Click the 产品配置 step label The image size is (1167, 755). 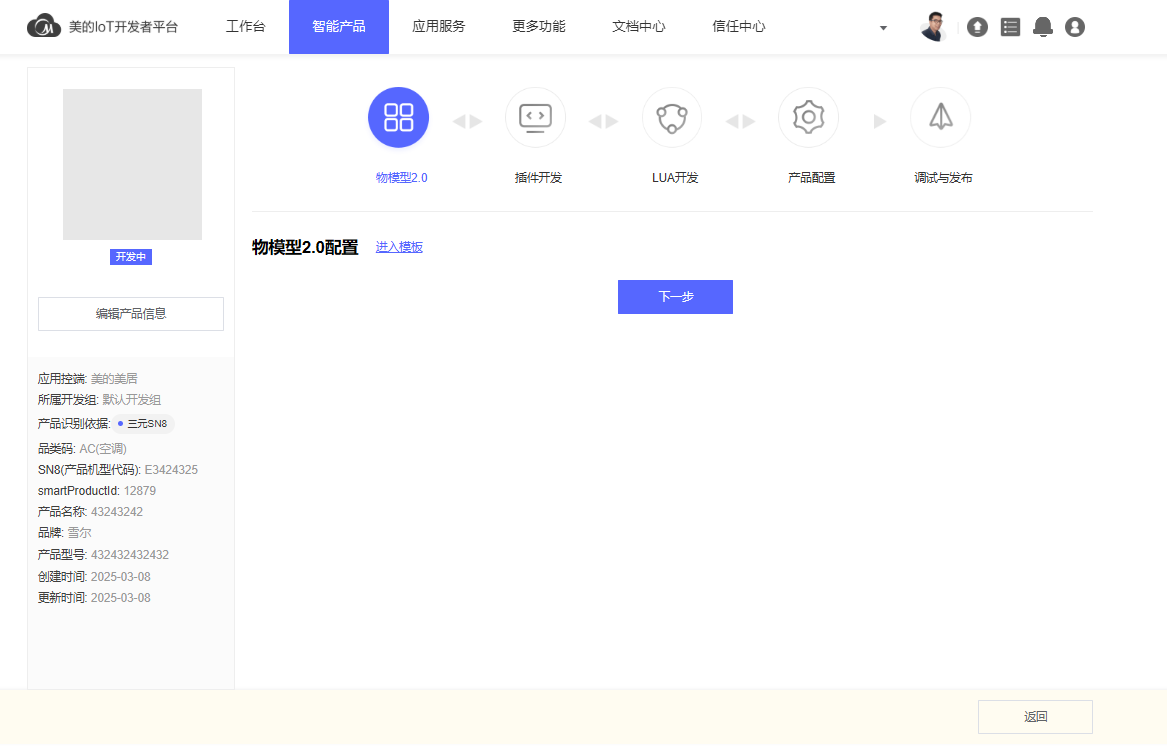811,178
